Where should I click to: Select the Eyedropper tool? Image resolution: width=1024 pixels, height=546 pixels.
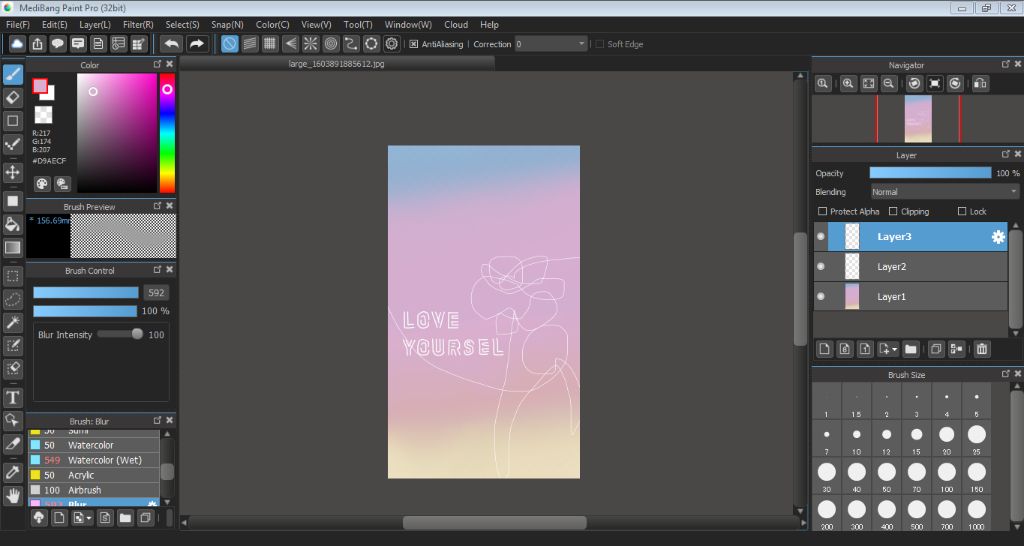pos(12,472)
